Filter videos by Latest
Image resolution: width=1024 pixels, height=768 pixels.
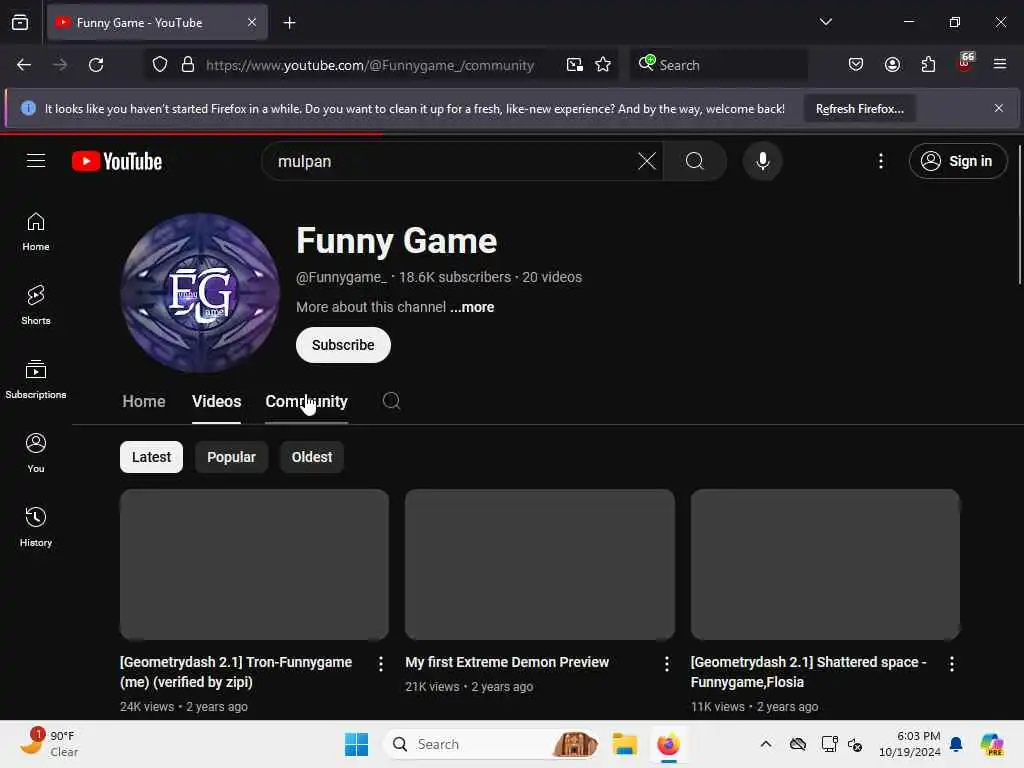152,457
